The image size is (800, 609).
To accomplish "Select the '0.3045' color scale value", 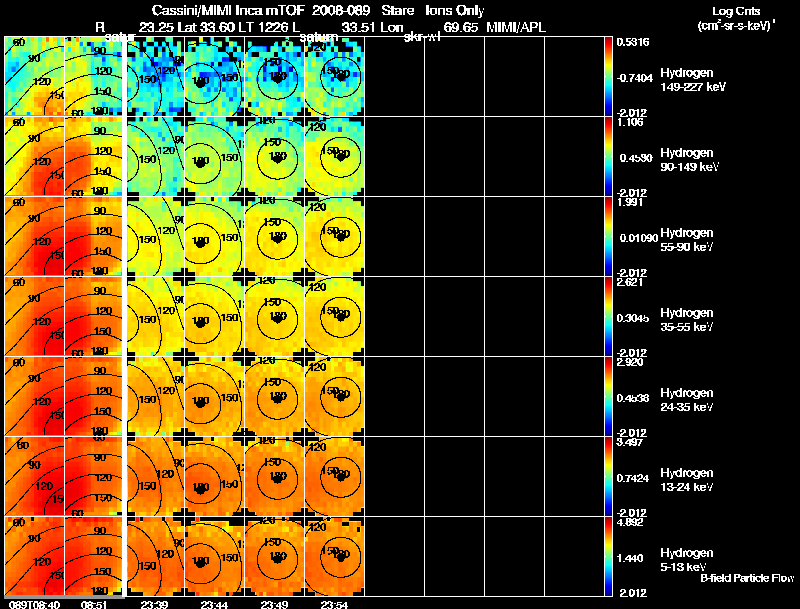I will [633, 318].
